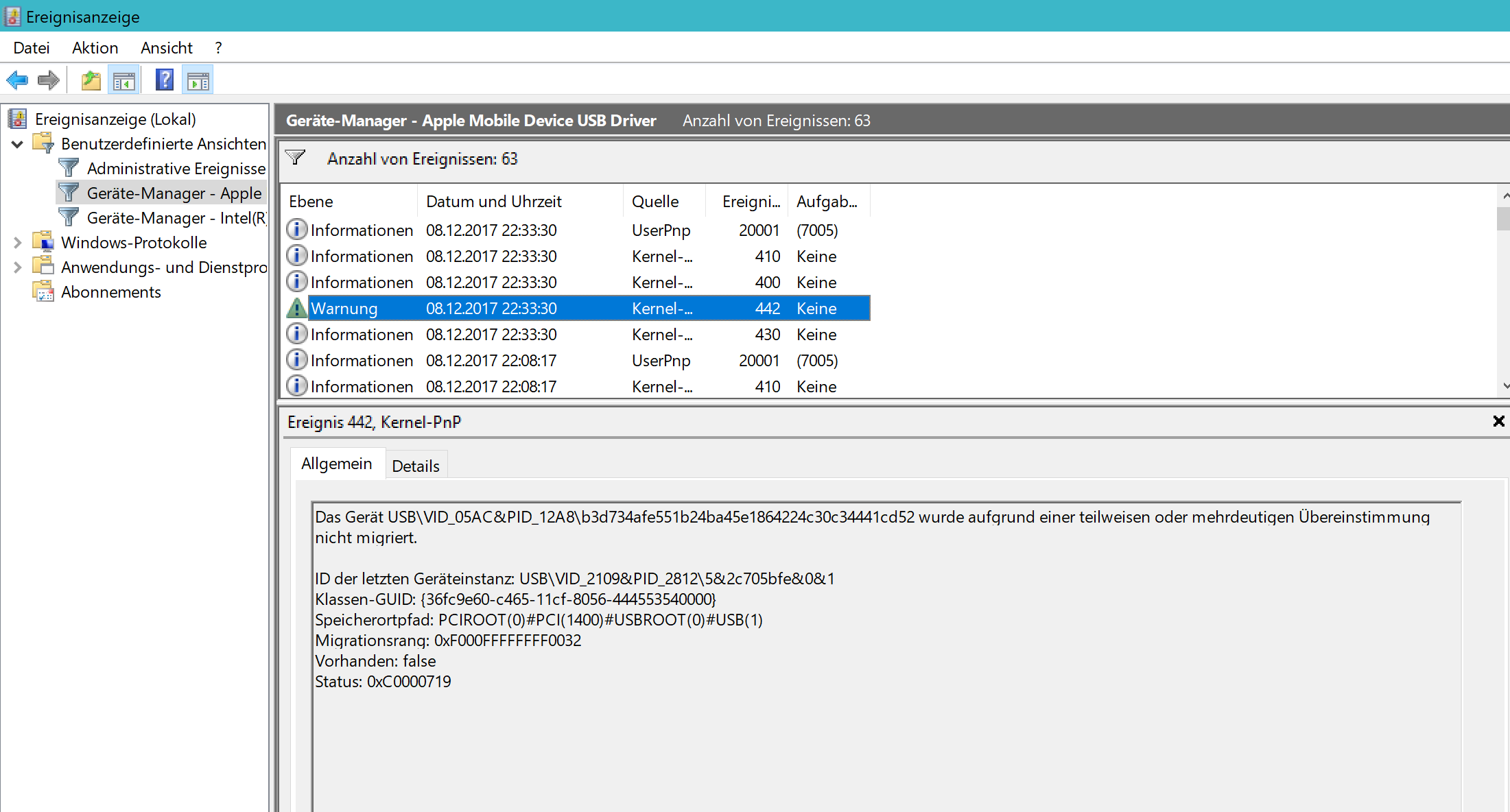Click the up-one-level folder icon
The height and width of the screenshot is (812, 1510).
pyautogui.click(x=91, y=80)
